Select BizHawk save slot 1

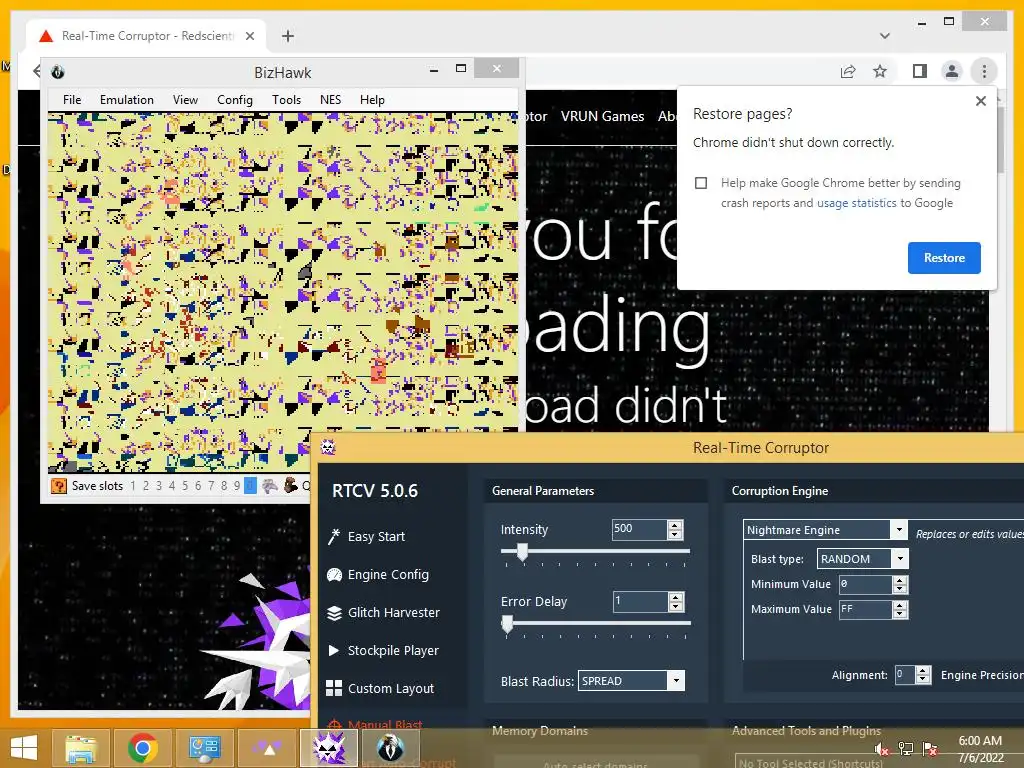point(133,486)
